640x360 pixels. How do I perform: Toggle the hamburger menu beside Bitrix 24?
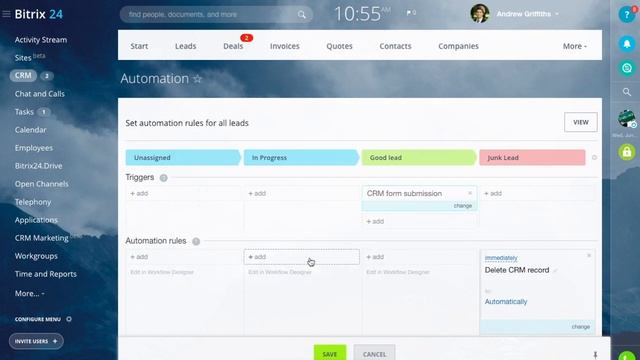tap(6, 14)
